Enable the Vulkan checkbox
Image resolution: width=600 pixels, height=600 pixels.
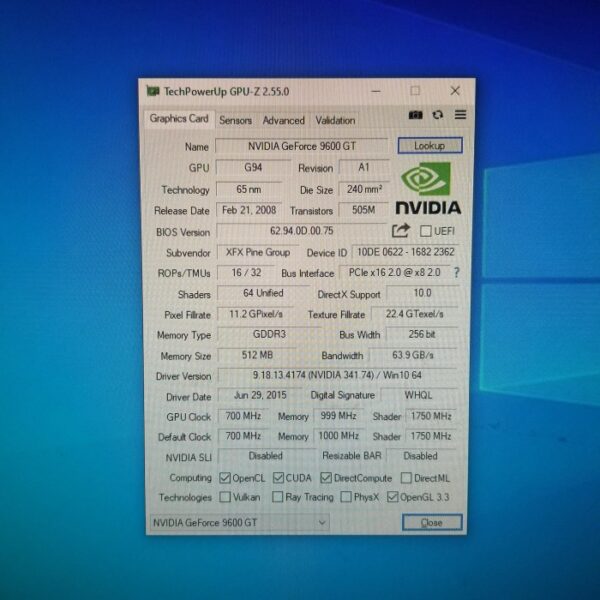pos(224,497)
